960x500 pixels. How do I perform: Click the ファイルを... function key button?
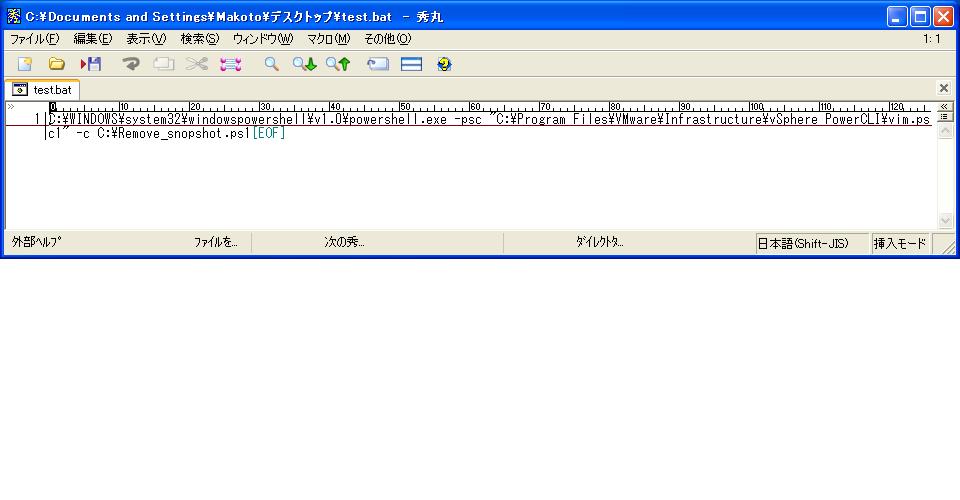(x=216, y=242)
